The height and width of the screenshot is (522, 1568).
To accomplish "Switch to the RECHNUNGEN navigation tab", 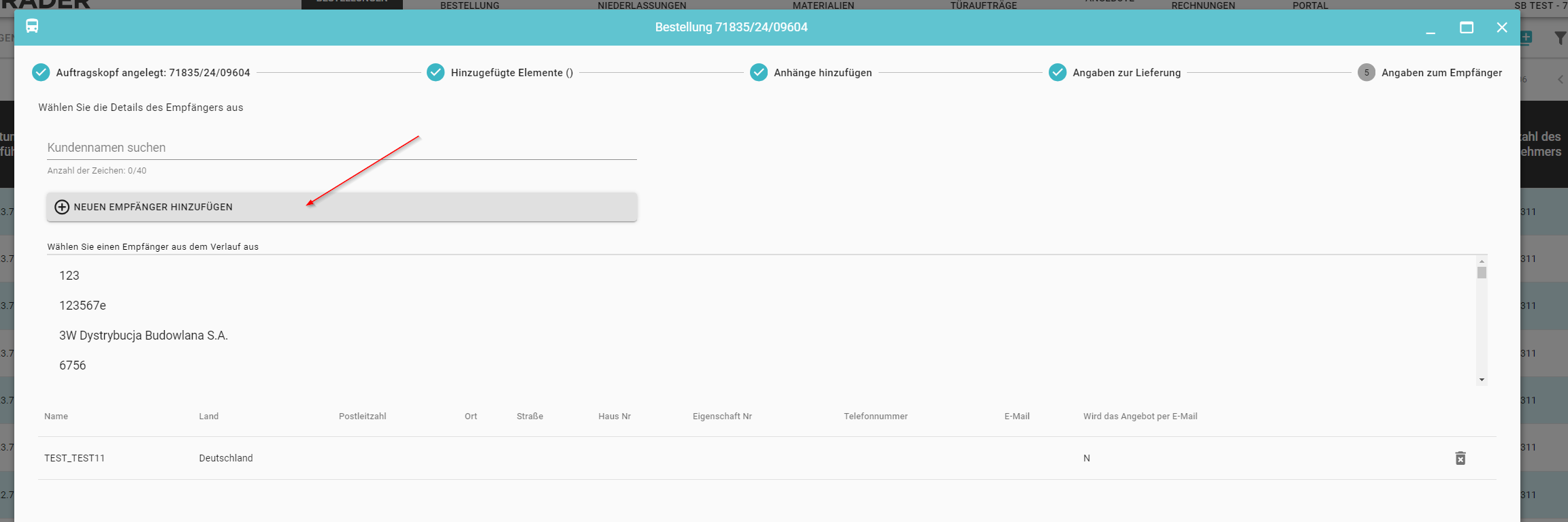I will tap(1203, 5).
